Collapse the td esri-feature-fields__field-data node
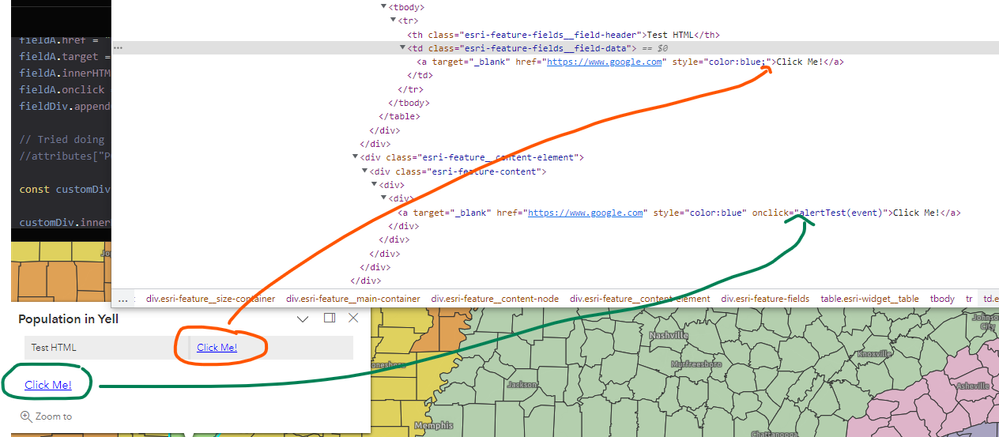The height and width of the screenshot is (437, 999). click(x=403, y=48)
